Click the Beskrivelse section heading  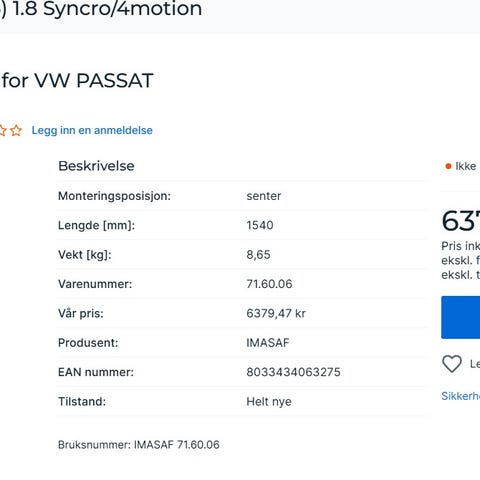click(x=96, y=166)
